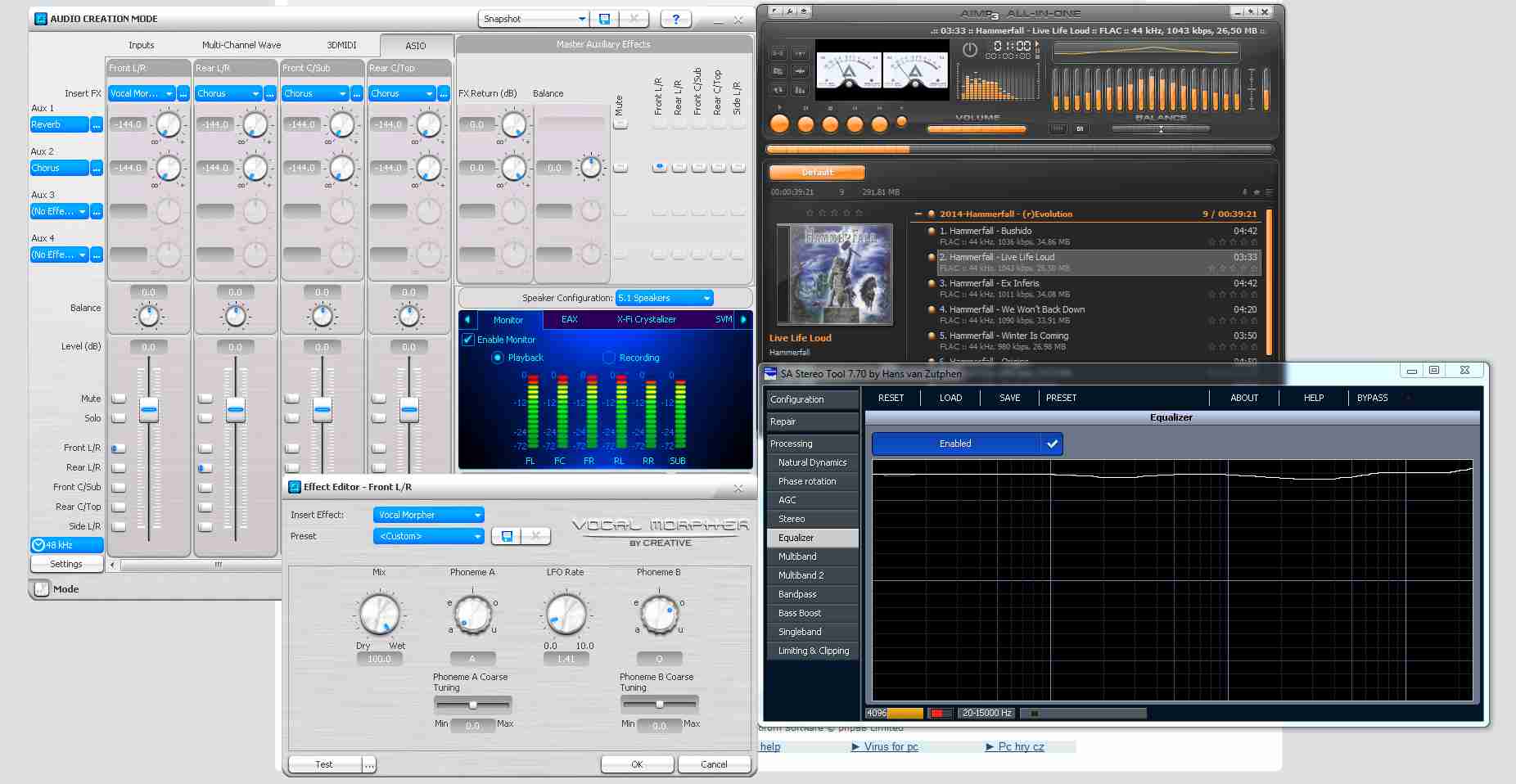
Task: Open Aux 1 Reverb ellipsis button
Action: pos(97,124)
